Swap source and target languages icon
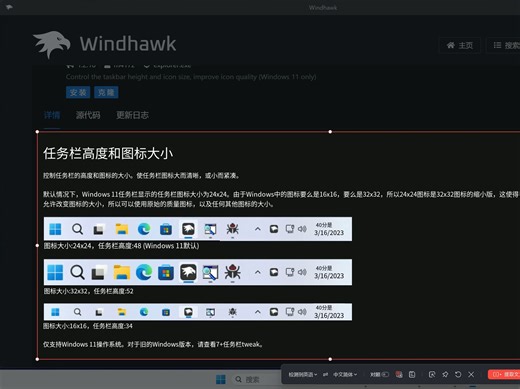This screenshot has width=520, height=389. point(325,375)
